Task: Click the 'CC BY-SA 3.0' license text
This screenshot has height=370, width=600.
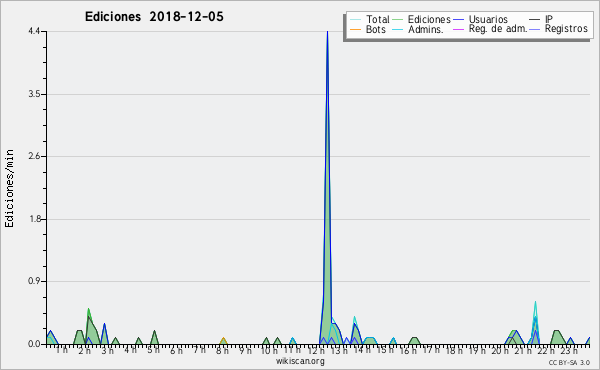Action: pyautogui.click(x=569, y=363)
